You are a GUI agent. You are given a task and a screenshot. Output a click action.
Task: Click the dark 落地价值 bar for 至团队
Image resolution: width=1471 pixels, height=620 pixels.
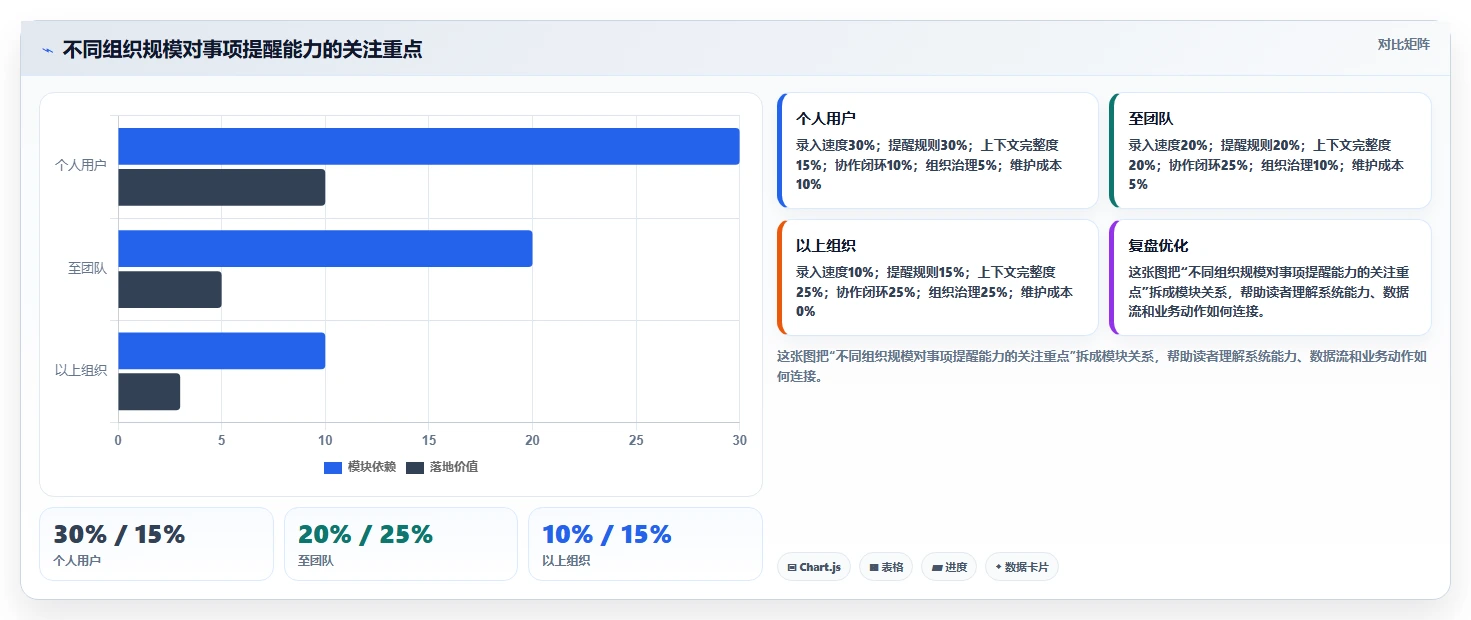tap(170, 289)
